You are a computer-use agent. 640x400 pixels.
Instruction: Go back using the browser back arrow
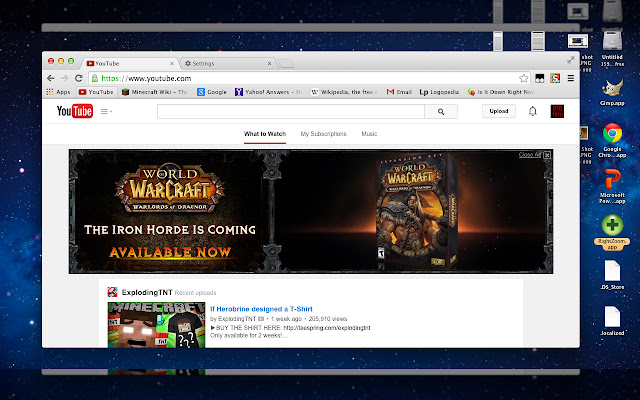51,78
